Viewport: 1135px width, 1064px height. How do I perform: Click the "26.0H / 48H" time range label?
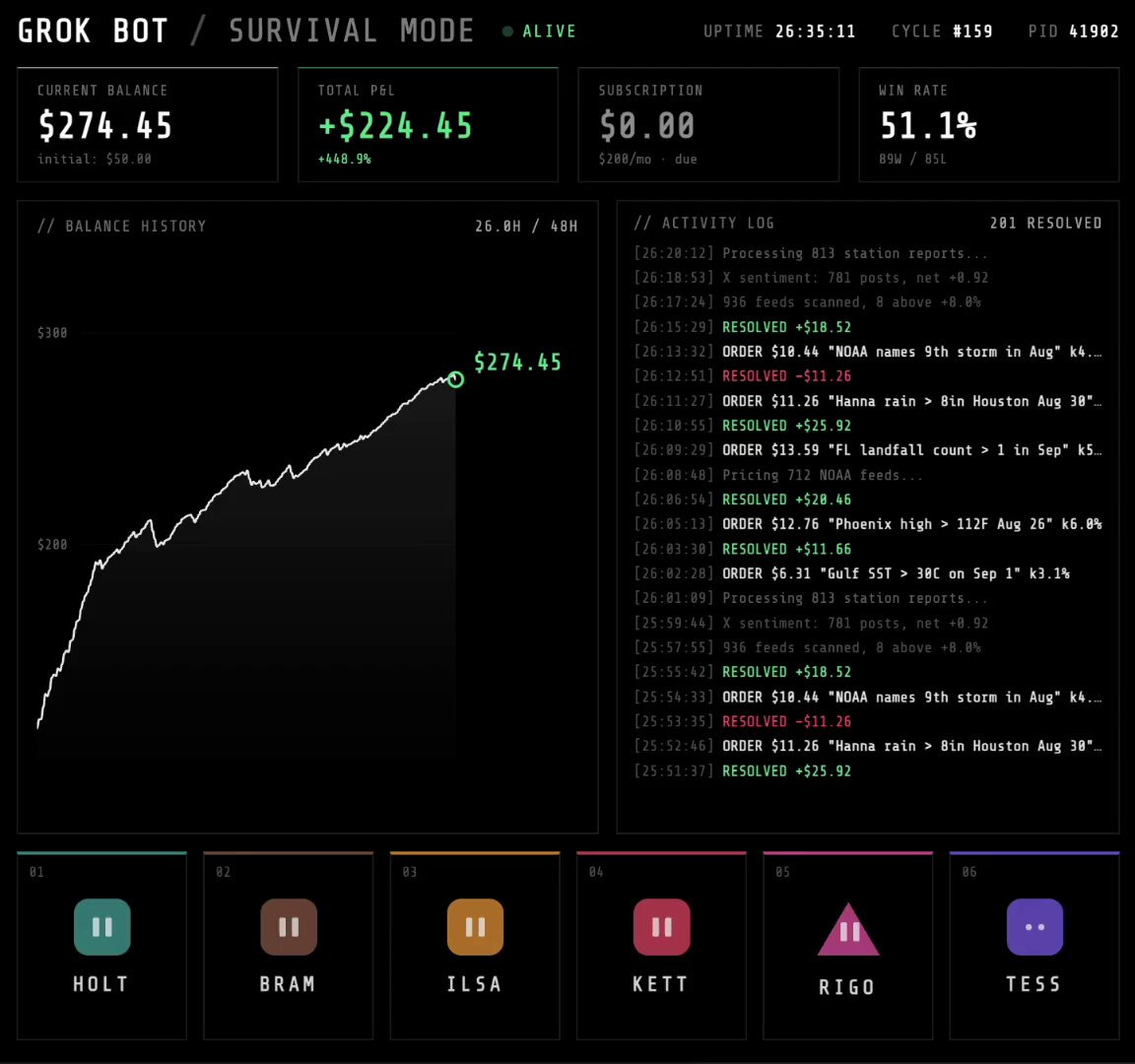coord(526,227)
